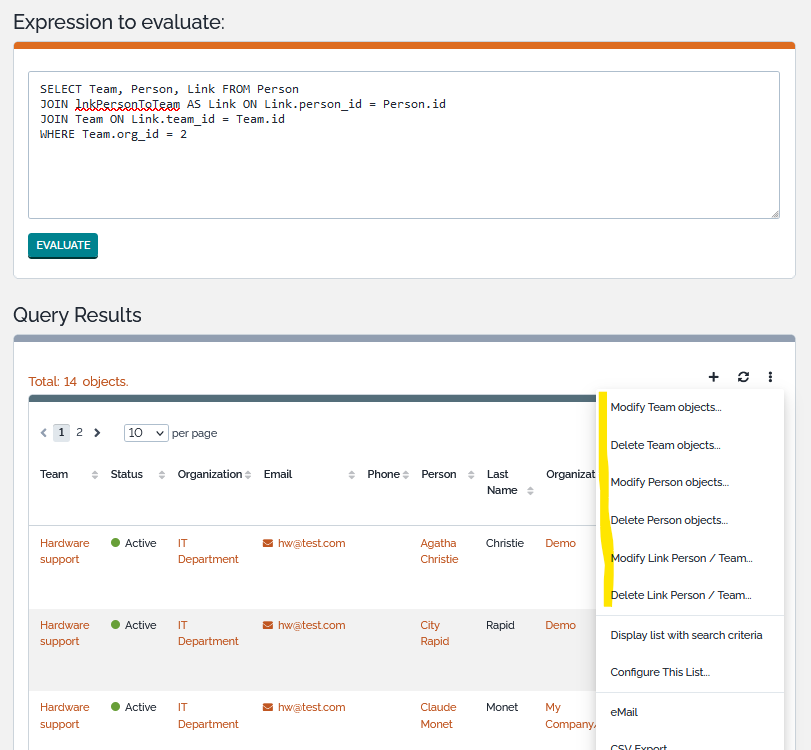Select Modify Team objects menu entry
This screenshot has width=811, height=750.
[666, 407]
